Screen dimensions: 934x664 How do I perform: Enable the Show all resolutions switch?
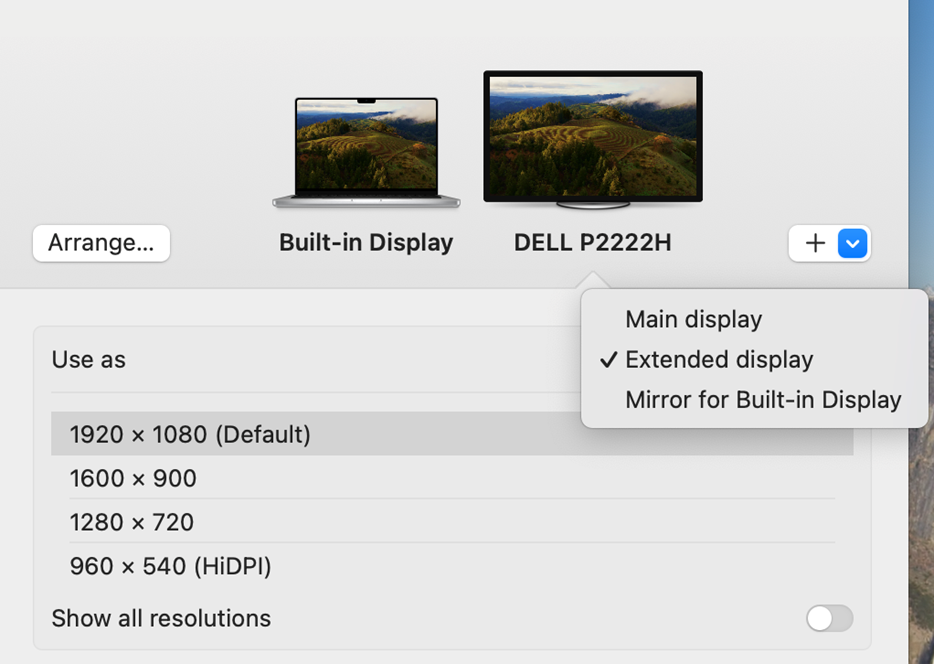(x=829, y=619)
